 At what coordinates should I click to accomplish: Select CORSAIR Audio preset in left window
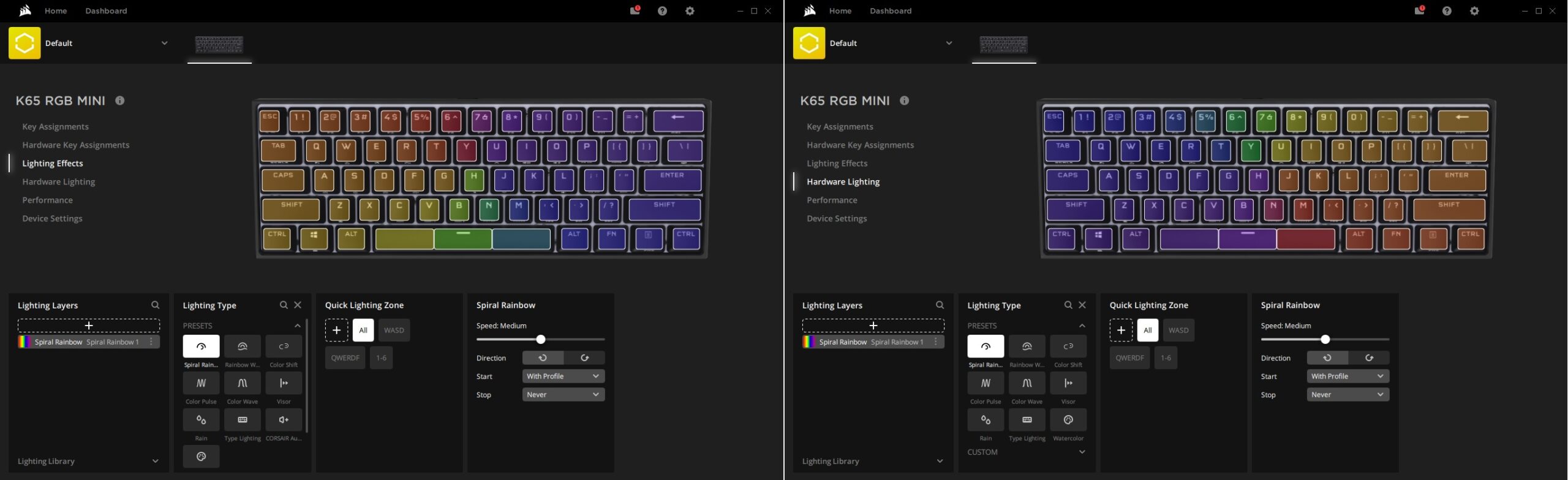pos(284,420)
